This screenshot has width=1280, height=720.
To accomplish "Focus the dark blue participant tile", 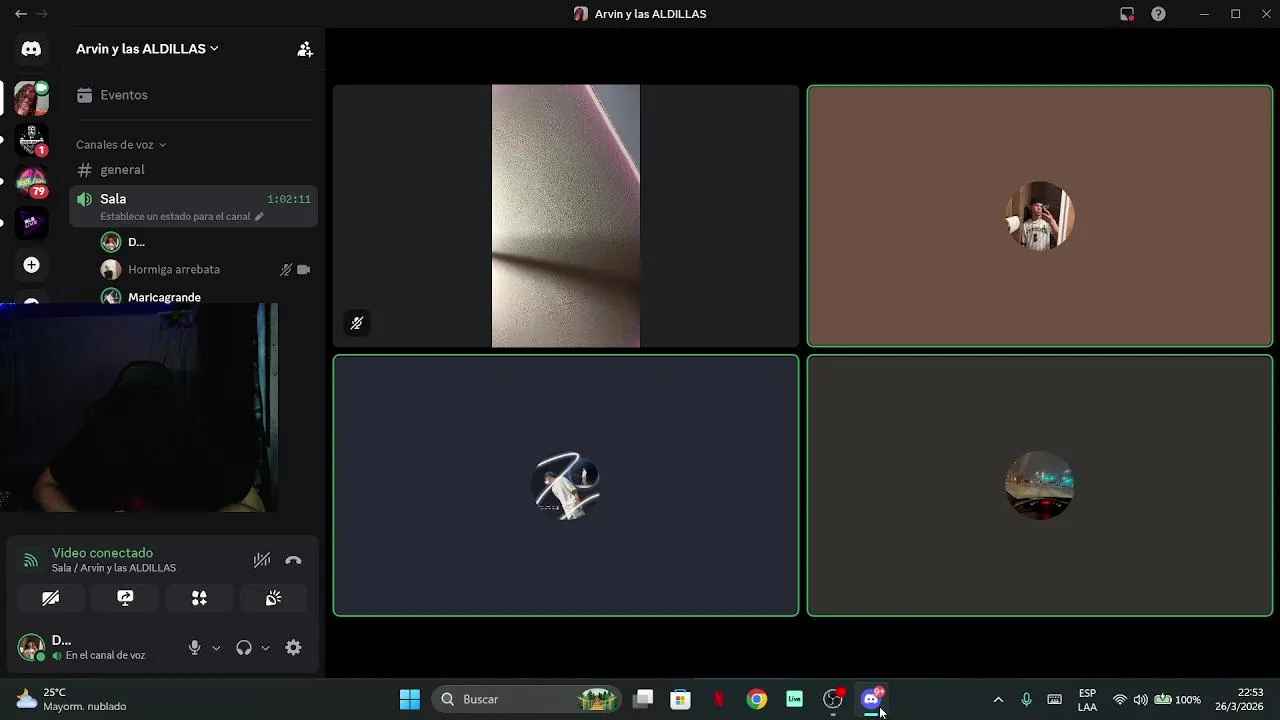I will (566, 486).
